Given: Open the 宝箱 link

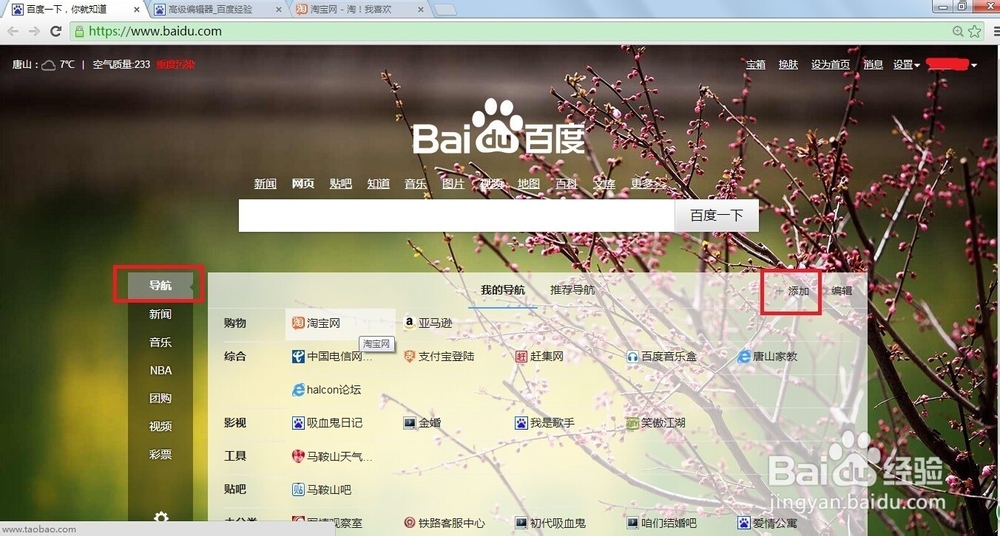Looking at the screenshot, I should click(756, 64).
